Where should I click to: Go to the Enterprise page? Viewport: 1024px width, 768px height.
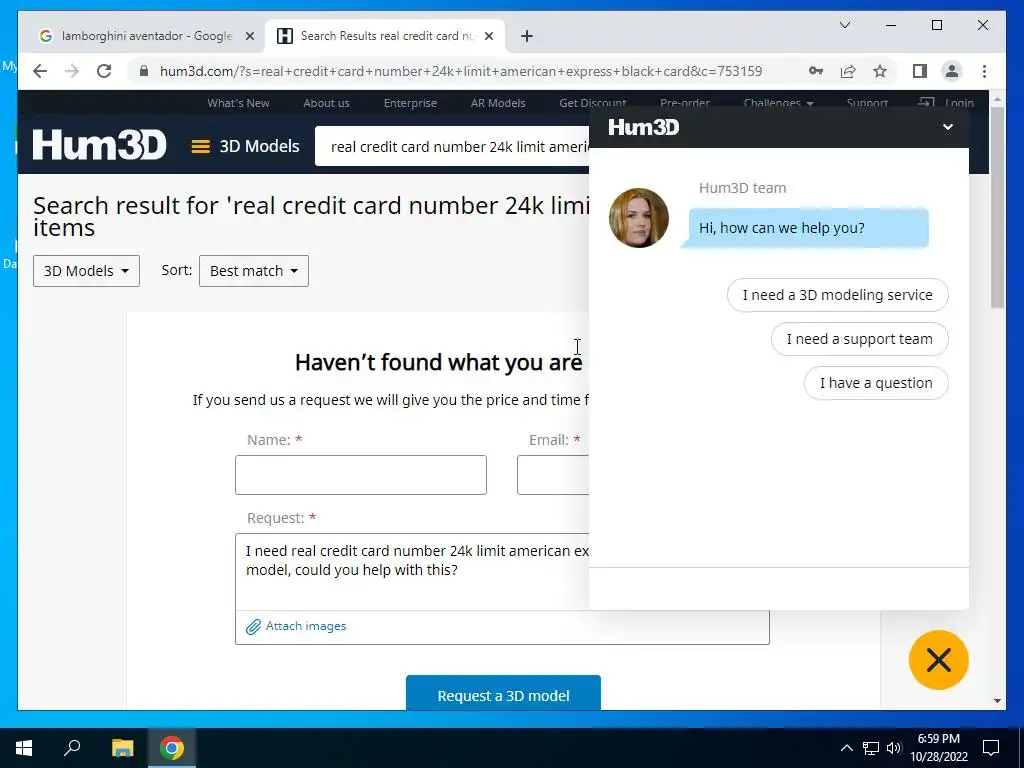click(x=410, y=103)
